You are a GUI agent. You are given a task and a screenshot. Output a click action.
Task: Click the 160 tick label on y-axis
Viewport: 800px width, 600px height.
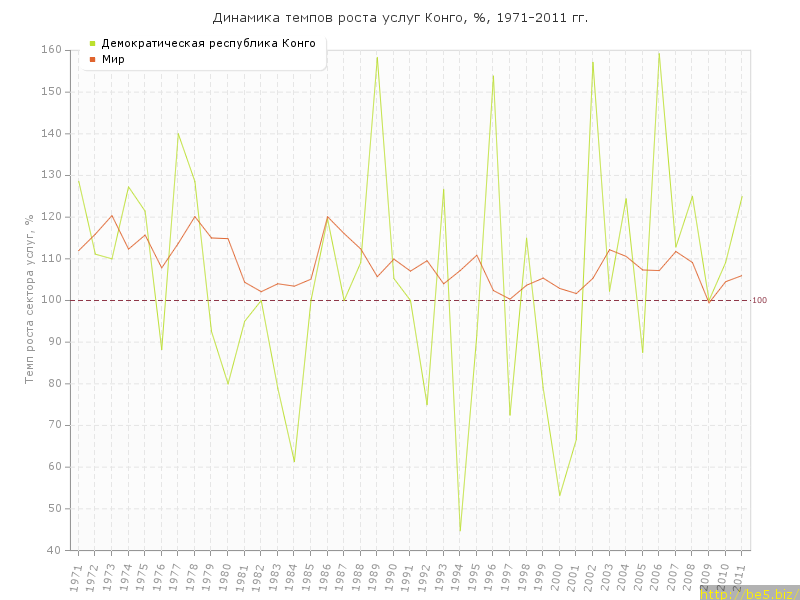pyautogui.click(x=52, y=50)
